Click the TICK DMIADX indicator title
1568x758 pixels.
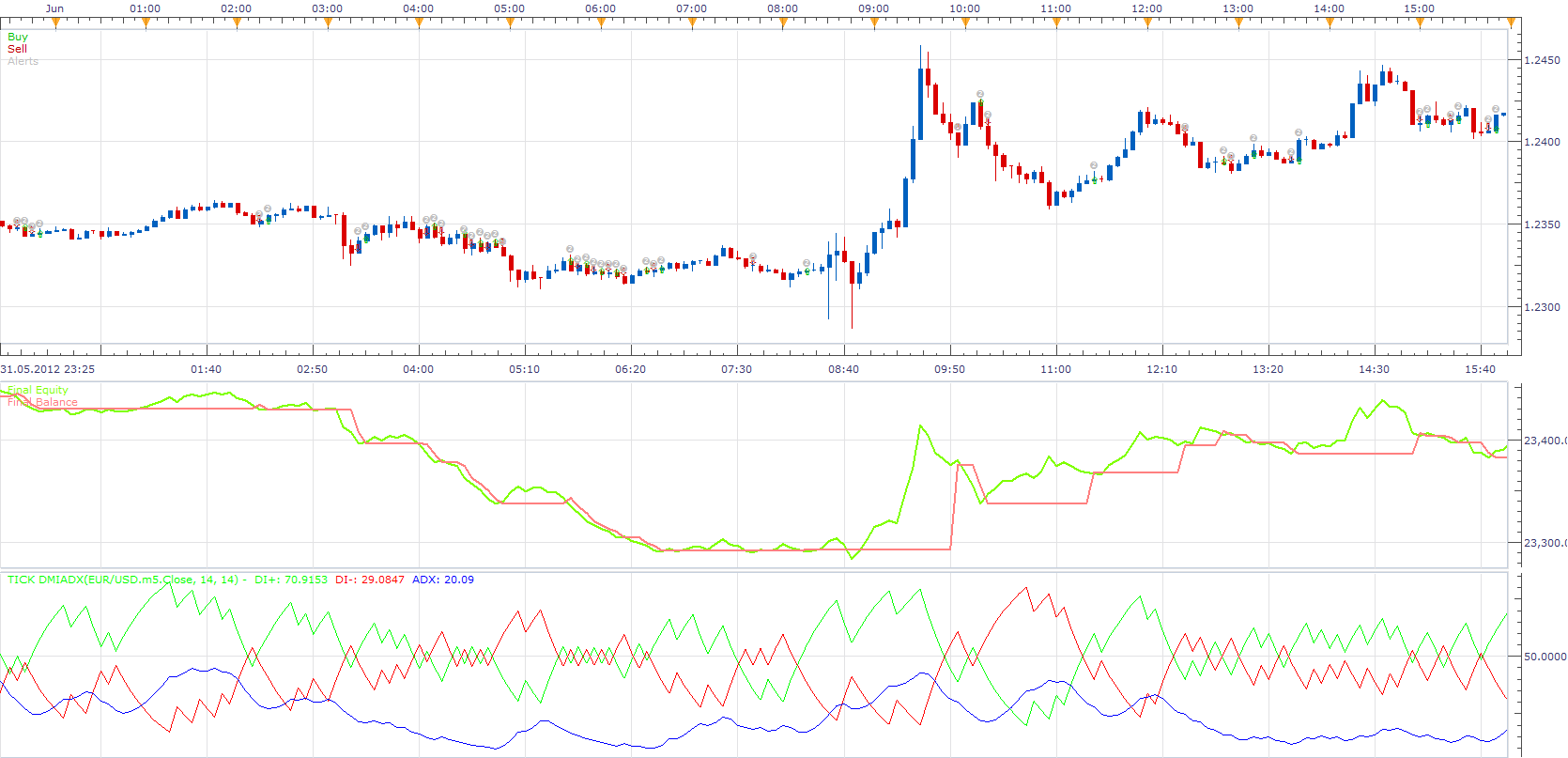pos(123,580)
